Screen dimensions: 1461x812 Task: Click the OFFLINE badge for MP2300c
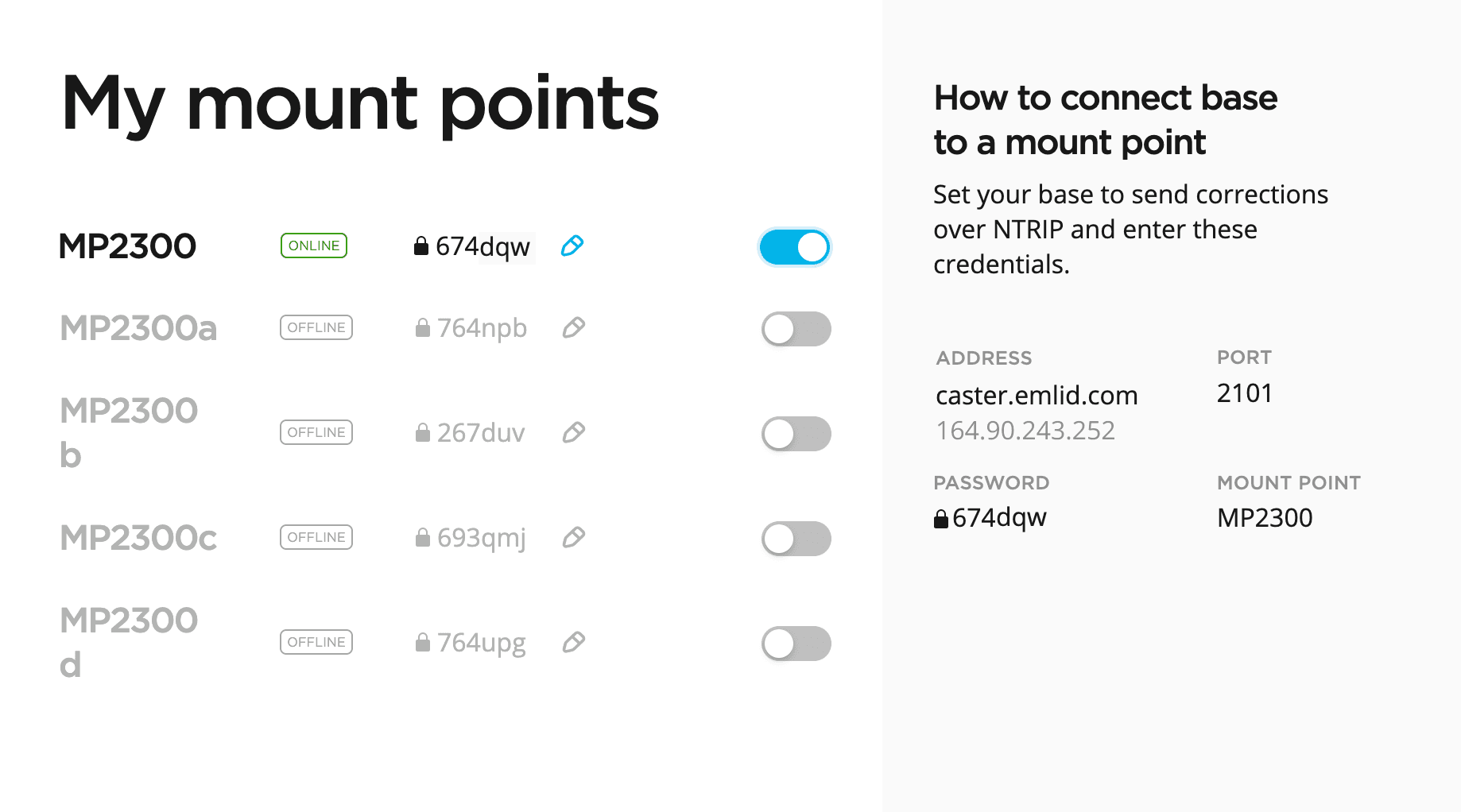tap(316, 537)
